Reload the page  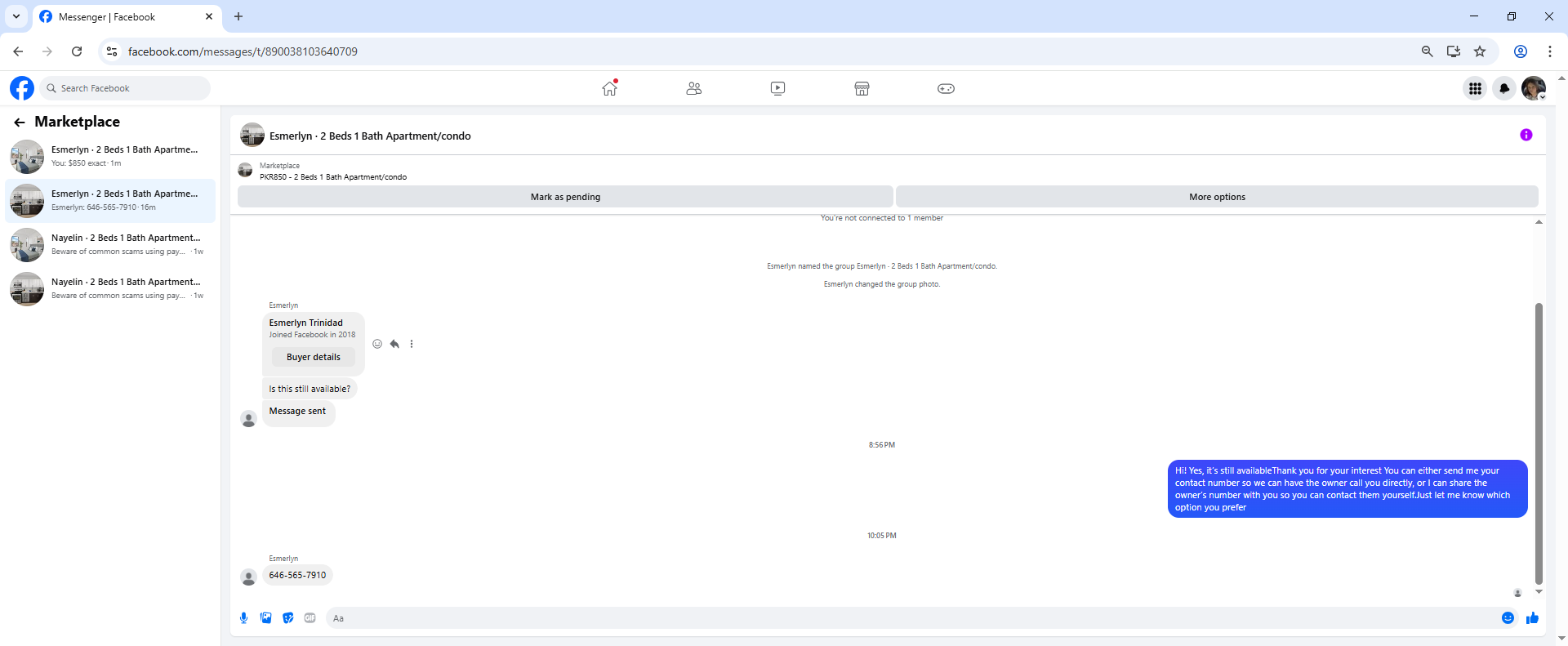(x=77, y=51)
